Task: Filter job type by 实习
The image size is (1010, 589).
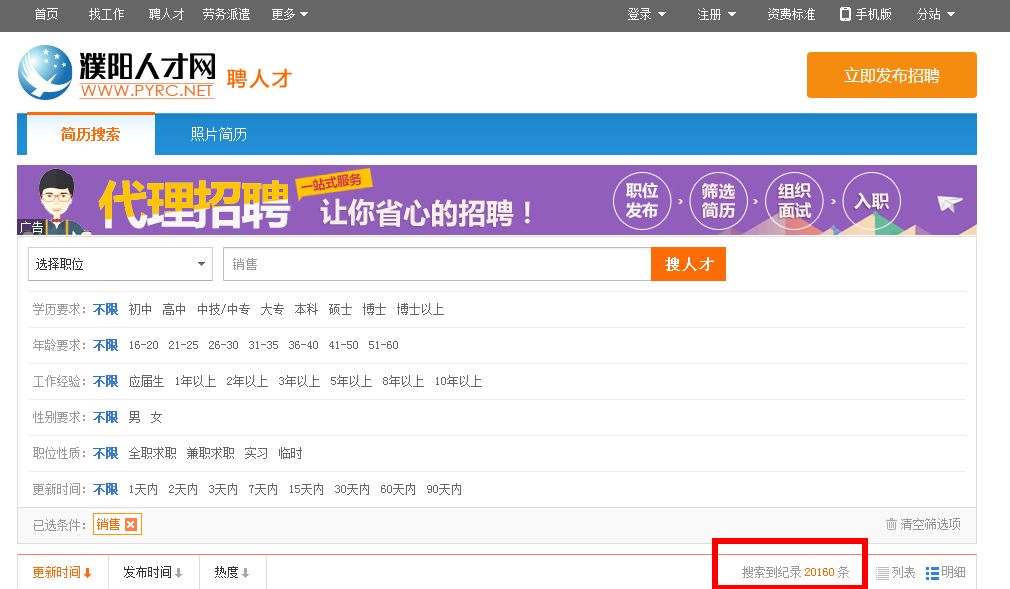Action: 256,454
